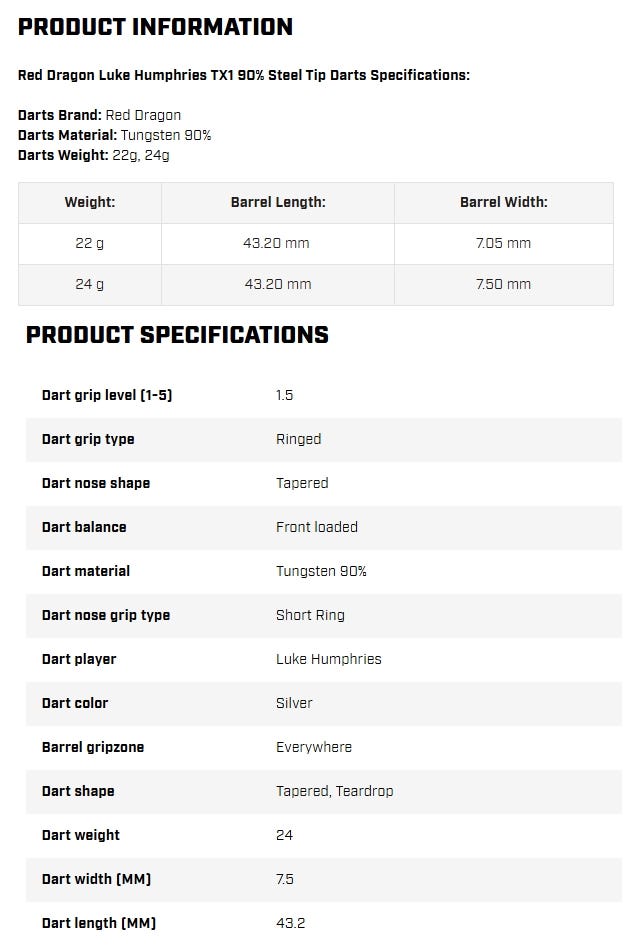Click the Ringed grip type value
Screen dimensions: 630x946
[x=298, y=439]
